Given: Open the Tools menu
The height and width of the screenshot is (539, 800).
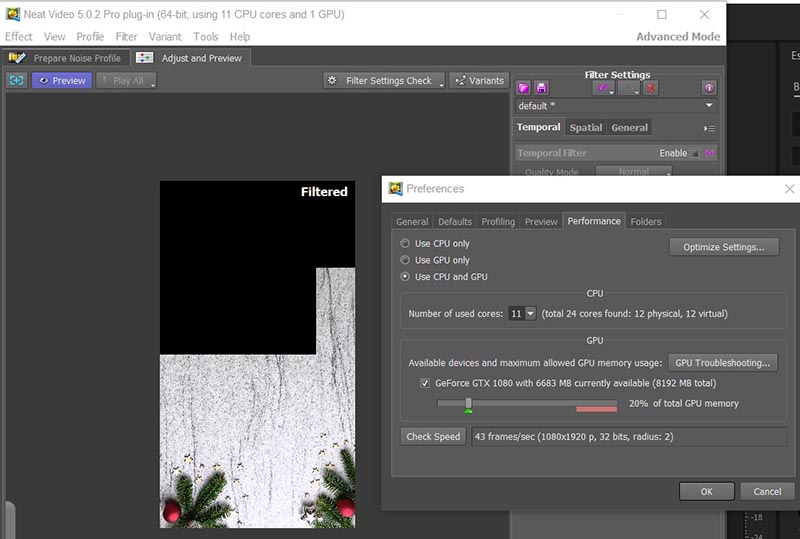Looking at the screenshot, I should tap(206, 37).
